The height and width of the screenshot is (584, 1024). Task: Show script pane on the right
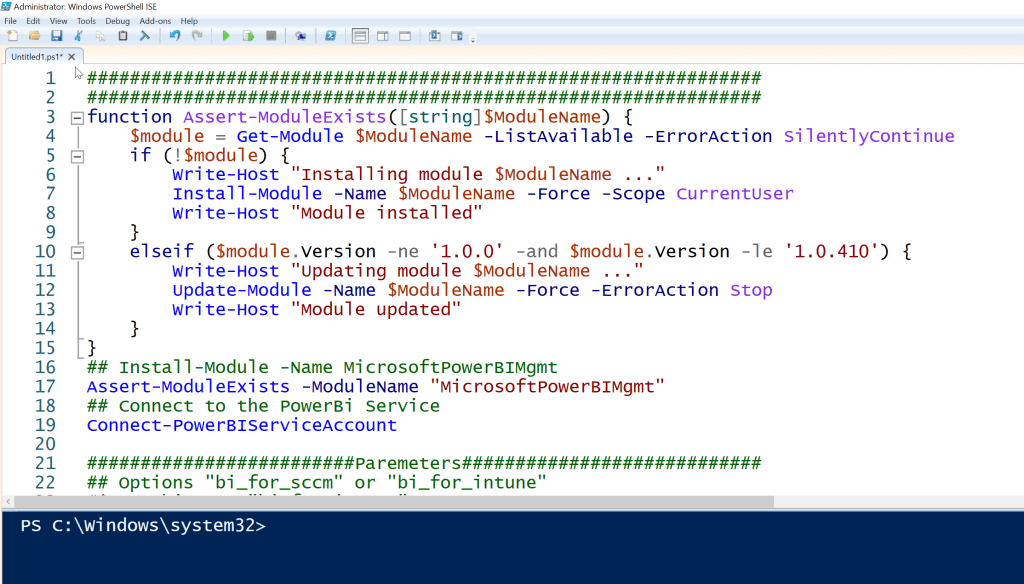(383, 36)
